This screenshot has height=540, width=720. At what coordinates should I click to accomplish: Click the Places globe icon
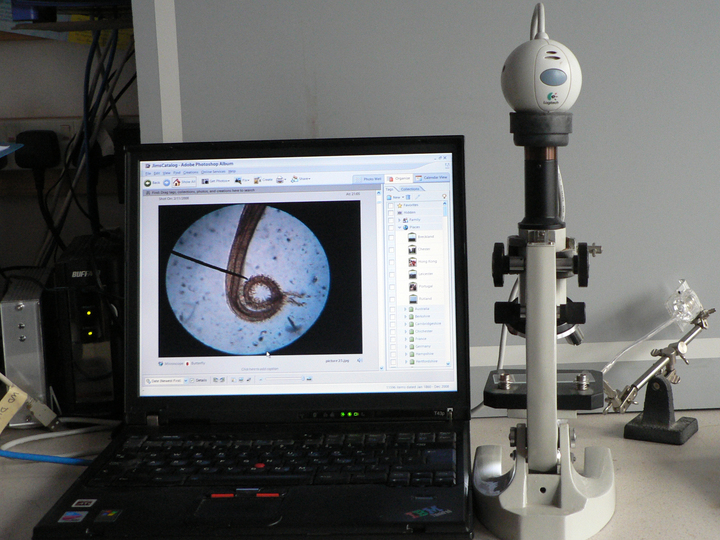(405, 227)
